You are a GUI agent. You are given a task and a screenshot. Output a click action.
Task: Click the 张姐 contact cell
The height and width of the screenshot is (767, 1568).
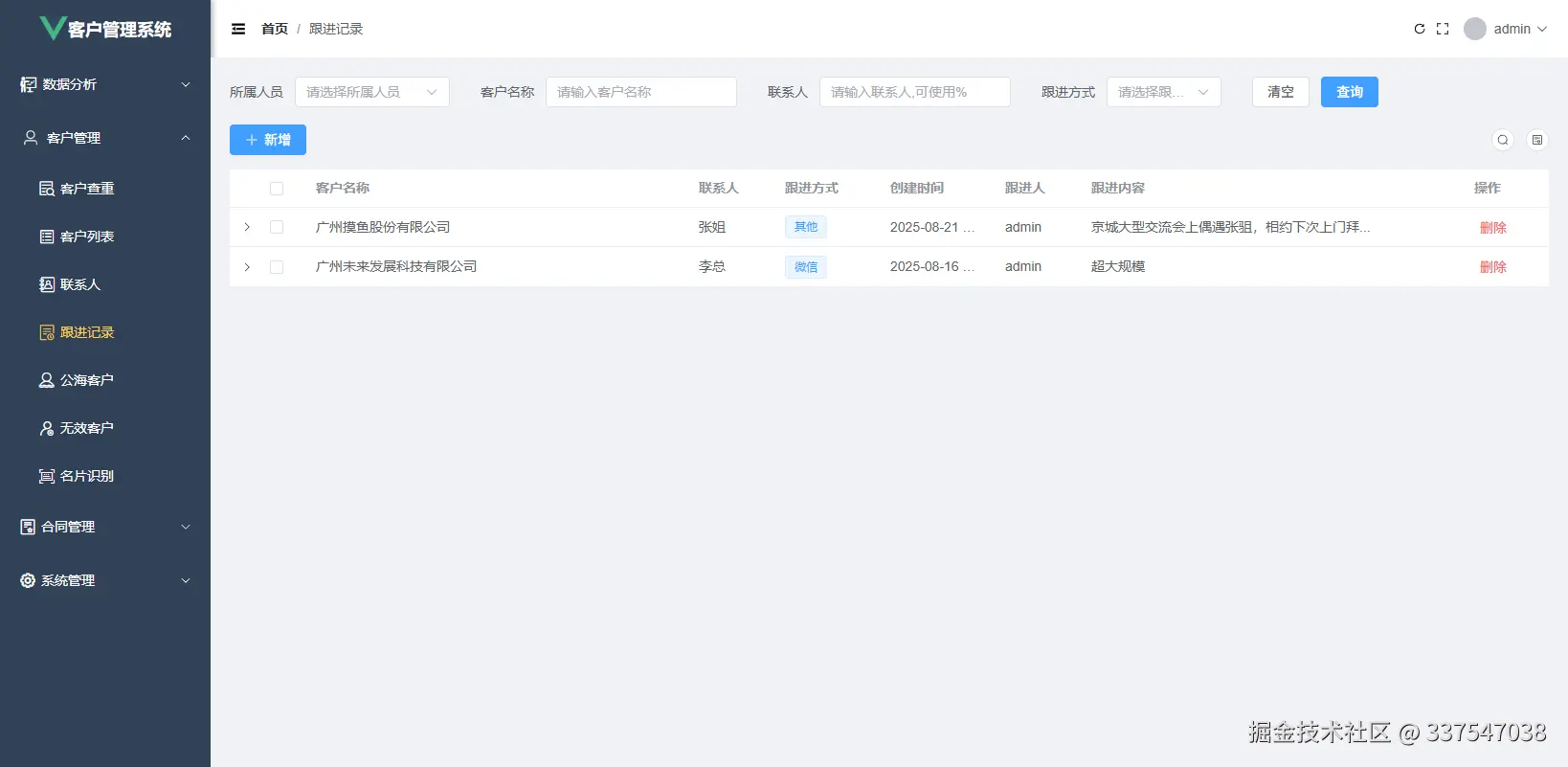pyautogui.click(x=712, y=227)
